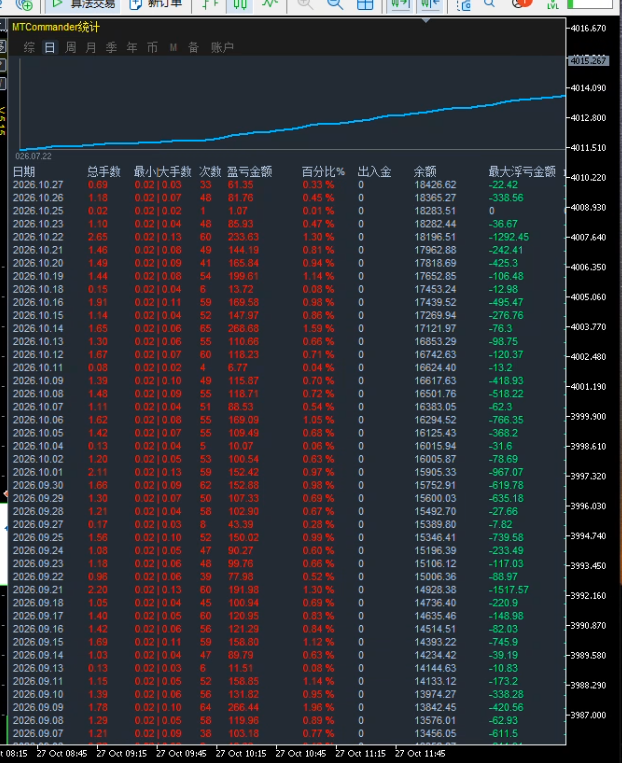Click the 盈亏金额 column header

(249, 172)
